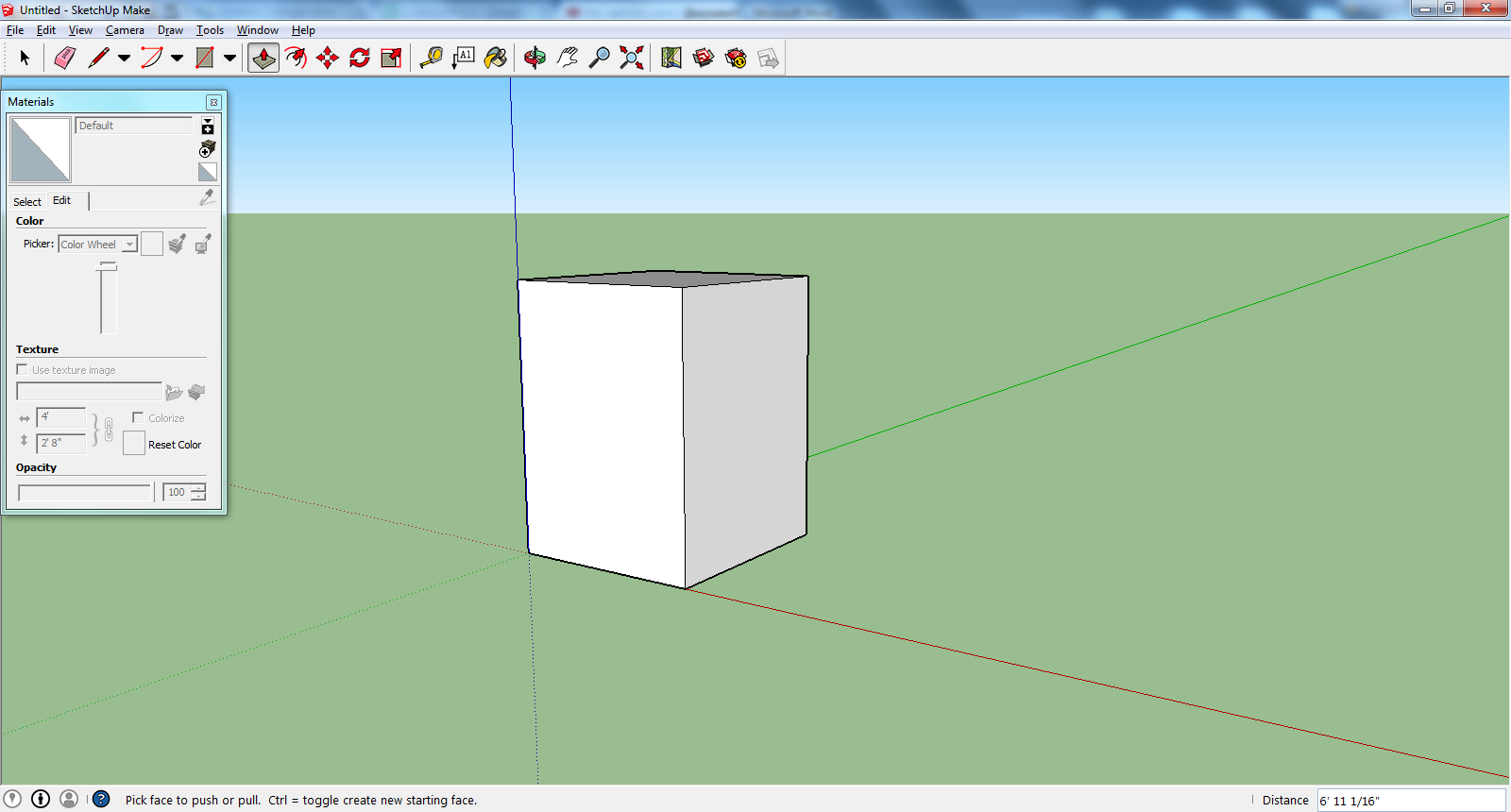1511x812 pixels.
Task: Open the Camera menu
Action: pyautogui.click(x=125, y=30)
